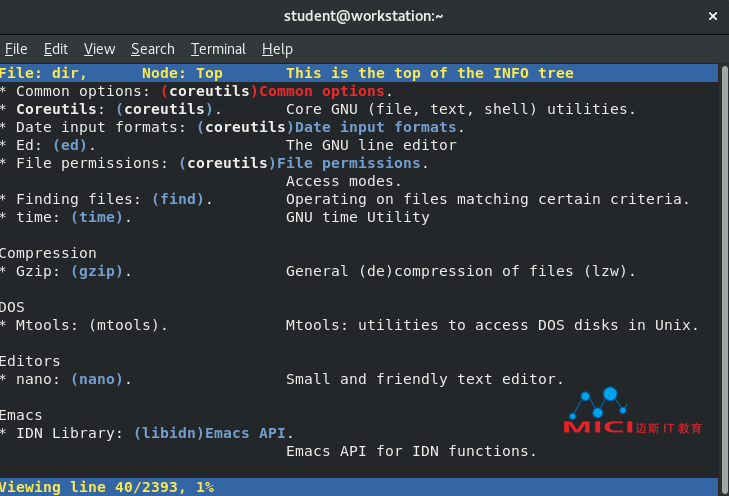Click the info header line showing Node: Top

point(182,73)
